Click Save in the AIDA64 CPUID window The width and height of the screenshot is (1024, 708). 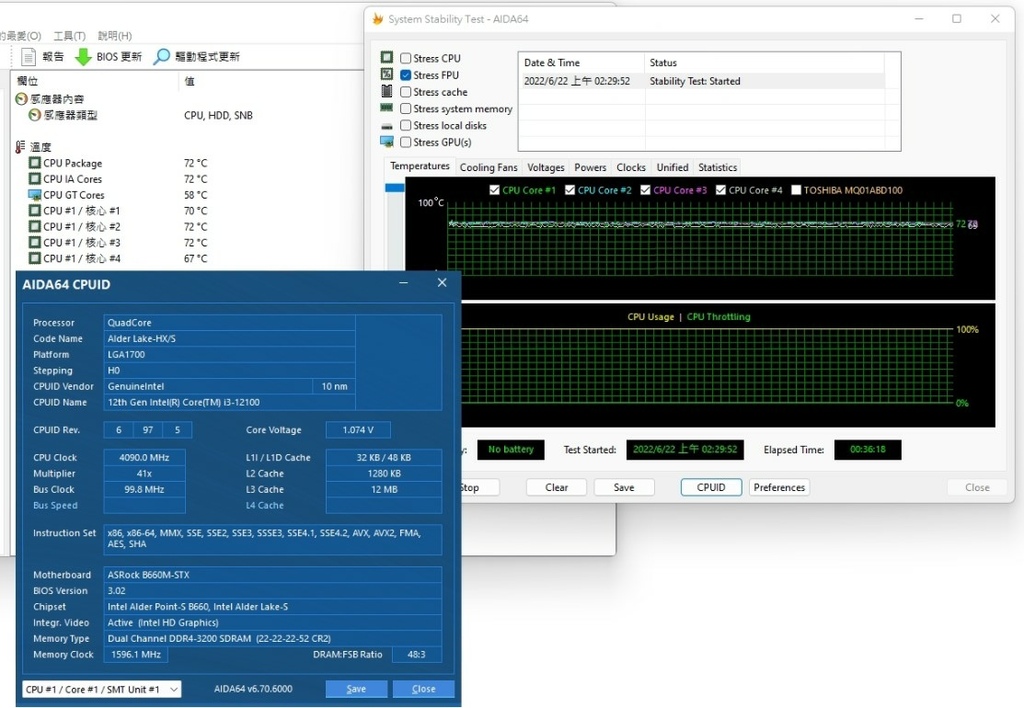point(356,689)
